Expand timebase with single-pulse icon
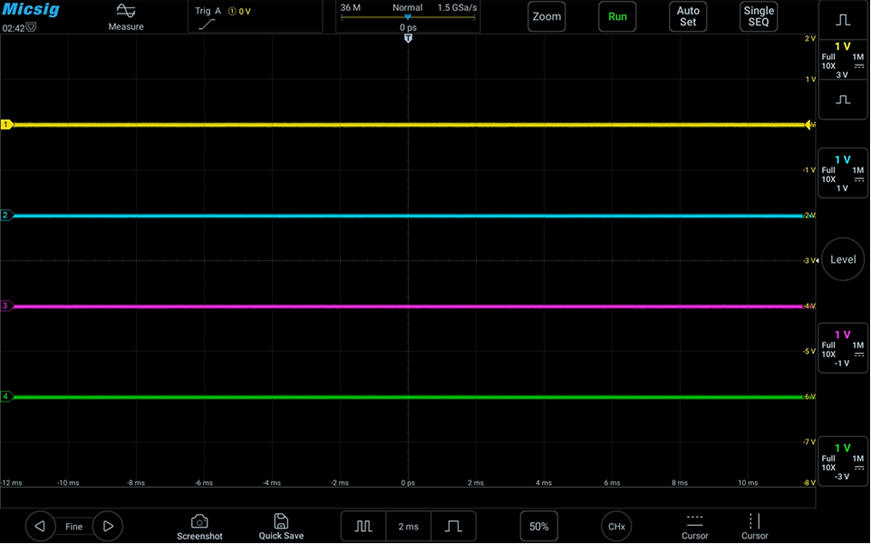 pos(453,526)
